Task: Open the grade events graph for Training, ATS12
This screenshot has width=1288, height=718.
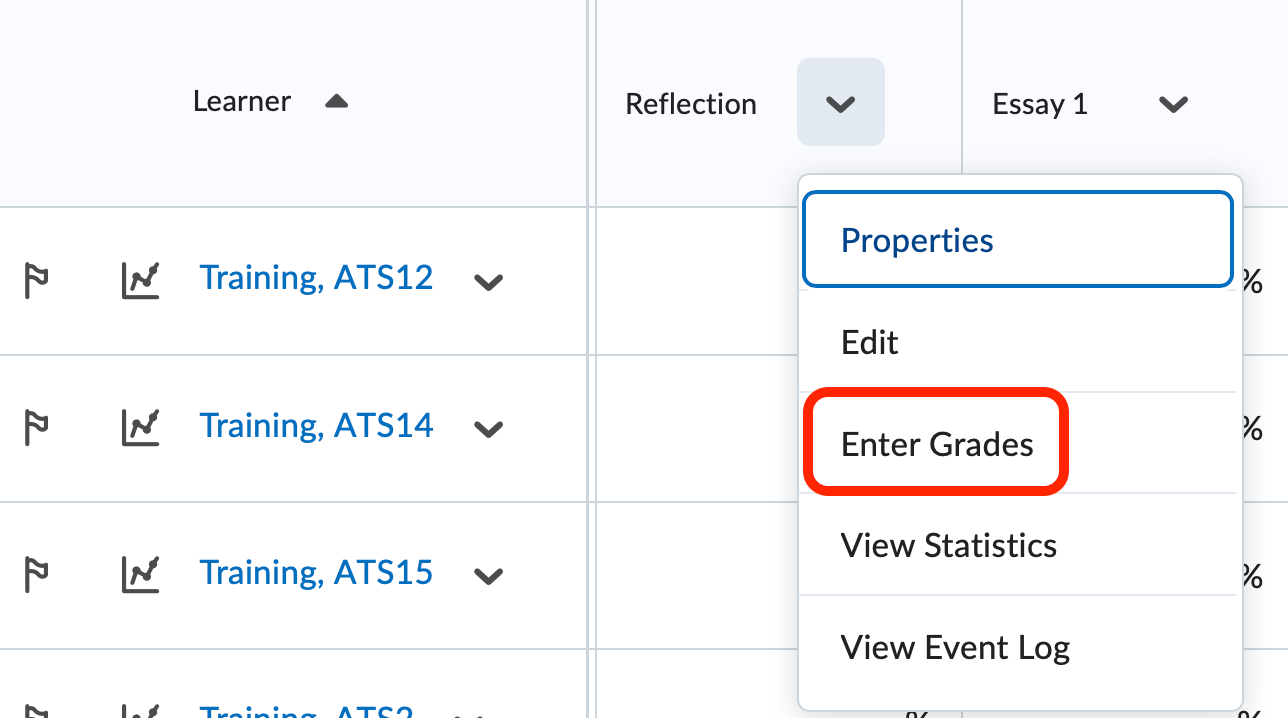Action: click(140, 281)
